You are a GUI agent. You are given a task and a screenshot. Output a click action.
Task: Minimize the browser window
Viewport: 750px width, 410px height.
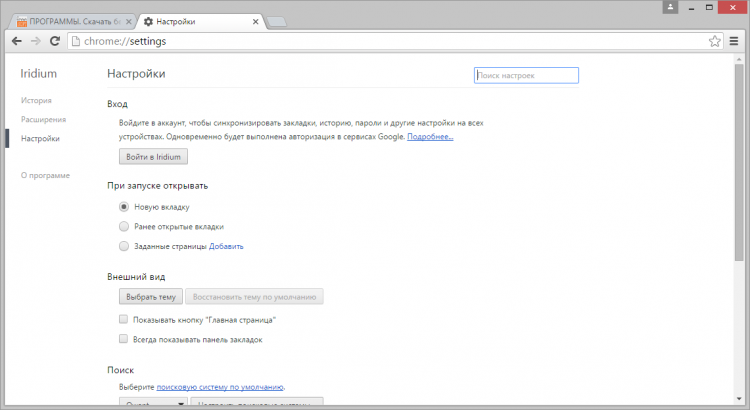pos(691,8)
